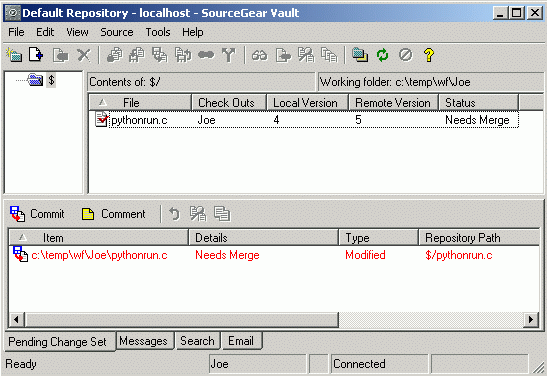Click the Comment button

(x=113, y=214)
